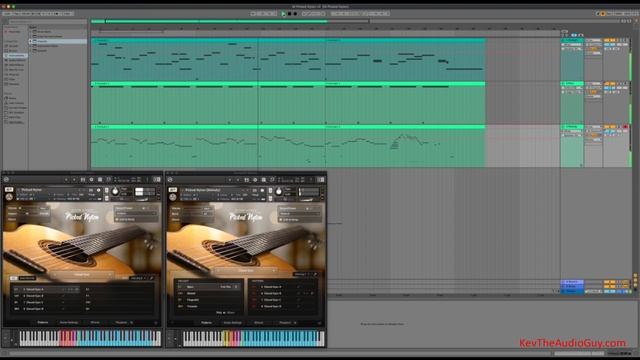Go to next pattern set in right Kontakt
Viewport: 640px width, 360px height.
pyautogui.click(x=273, y=270)
